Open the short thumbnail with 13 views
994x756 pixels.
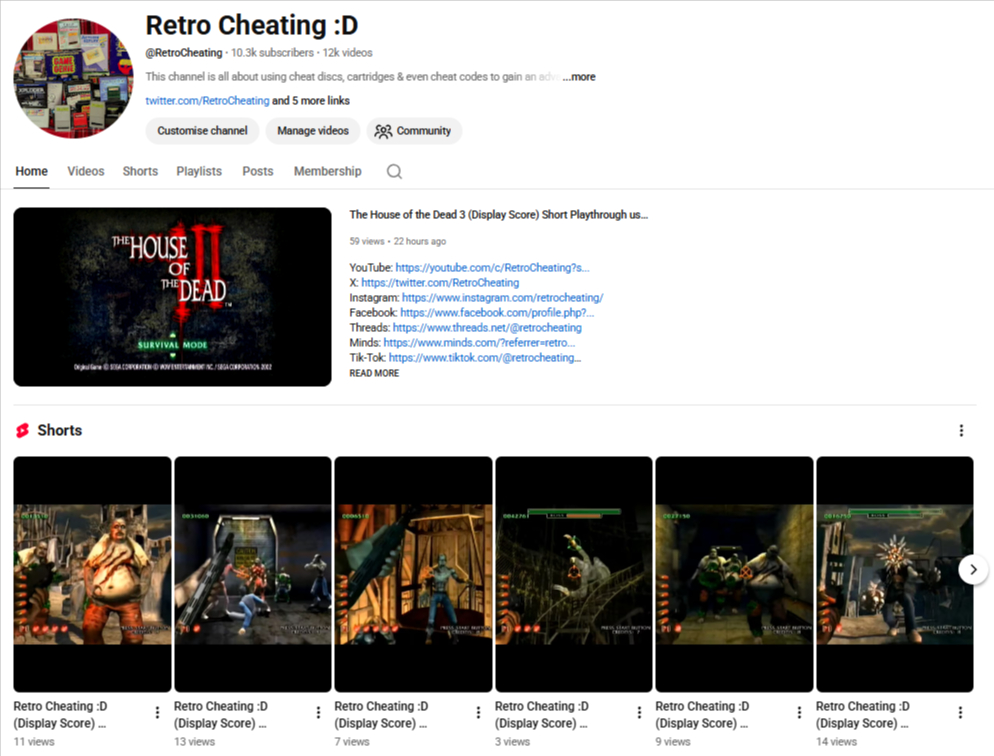[x=253, y=574]
